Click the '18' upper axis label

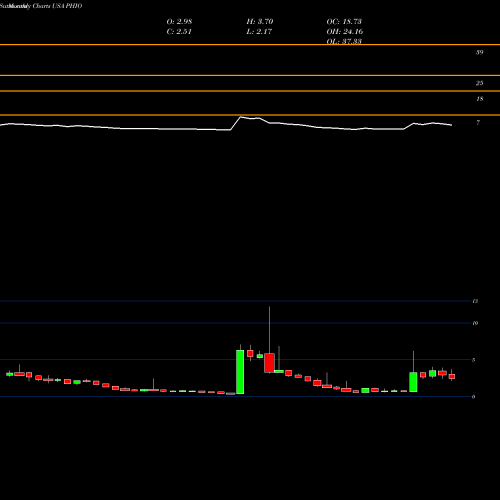(480, 99)
